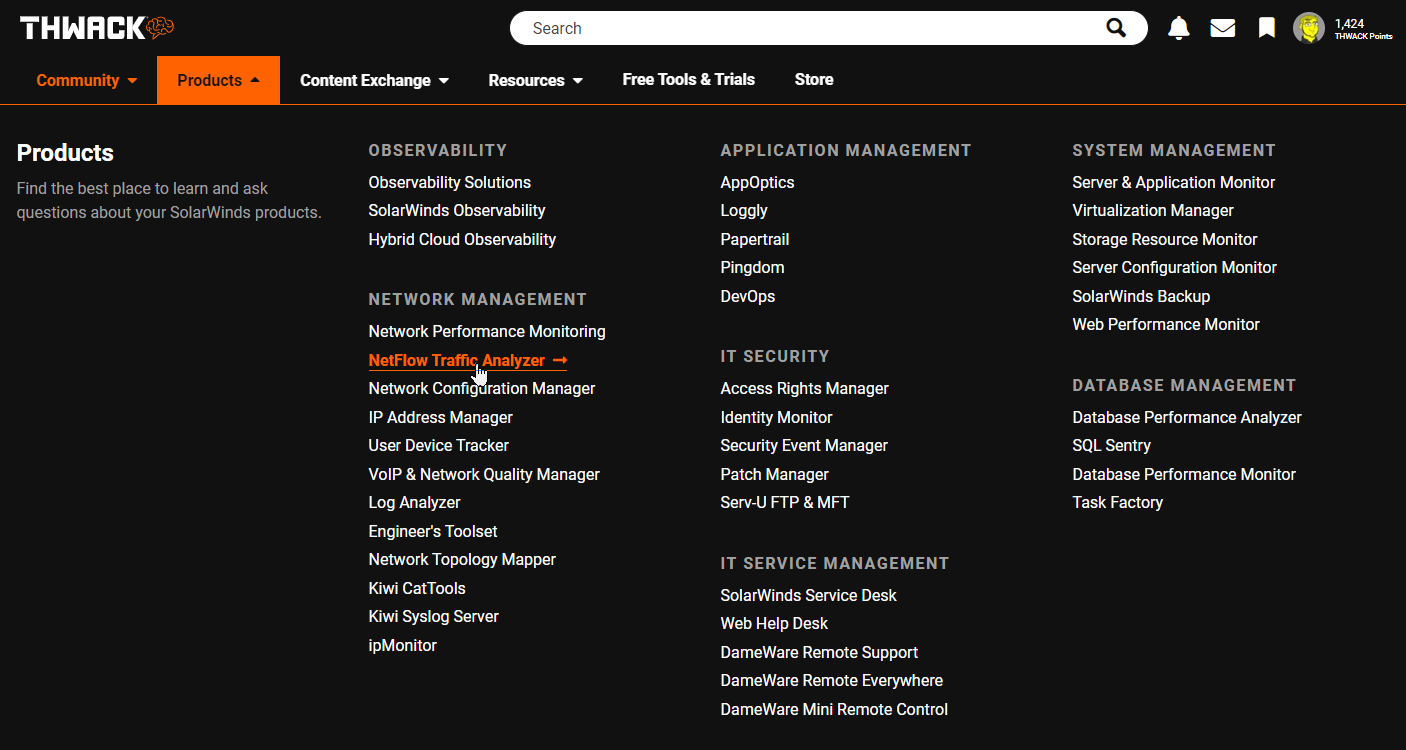This screenshot has width=1406, height=750.
Task: Select Kiwi CatTools
Action: [x=417, y=588]
